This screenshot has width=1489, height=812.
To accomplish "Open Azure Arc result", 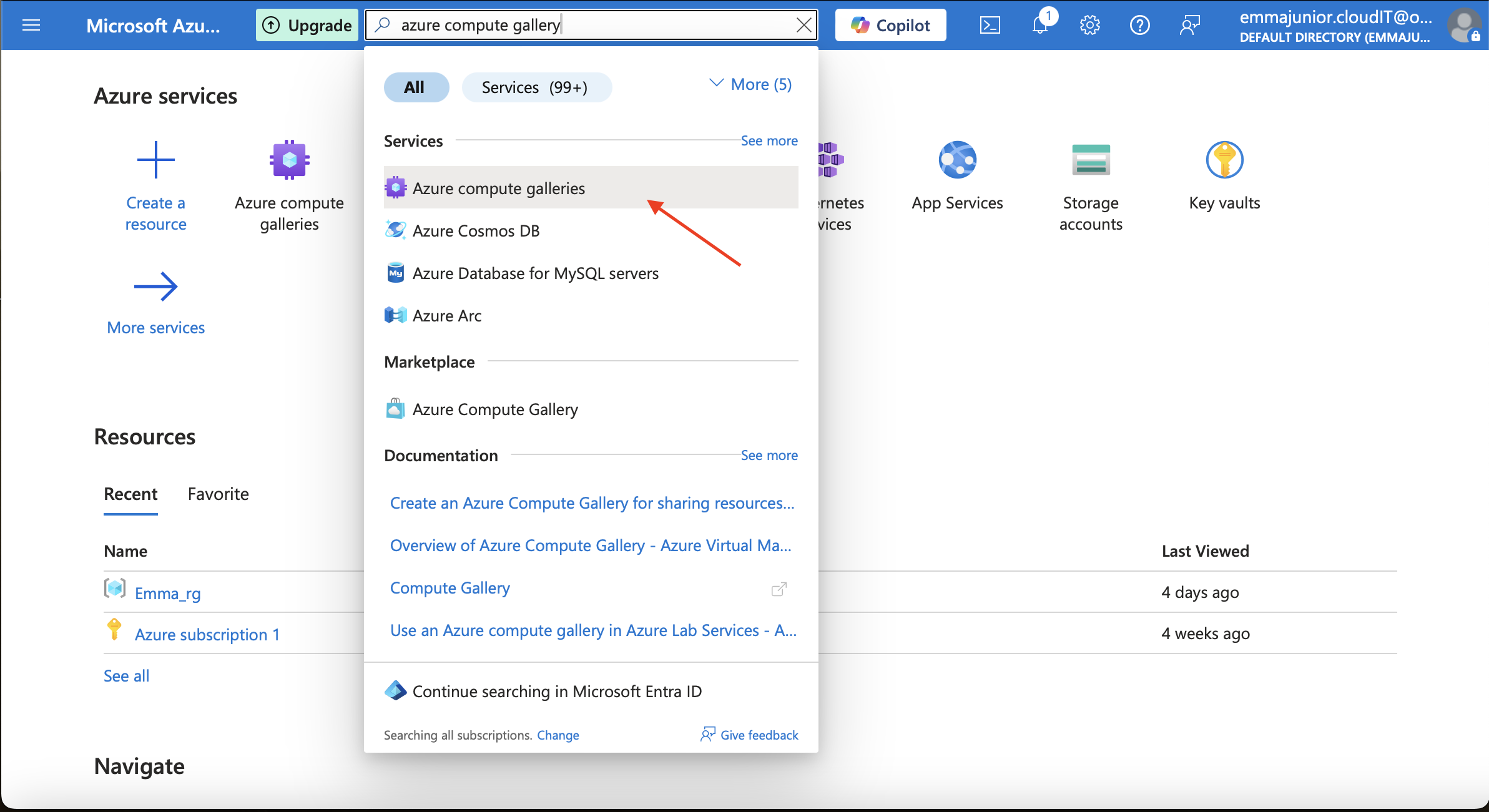I will 591,315.
